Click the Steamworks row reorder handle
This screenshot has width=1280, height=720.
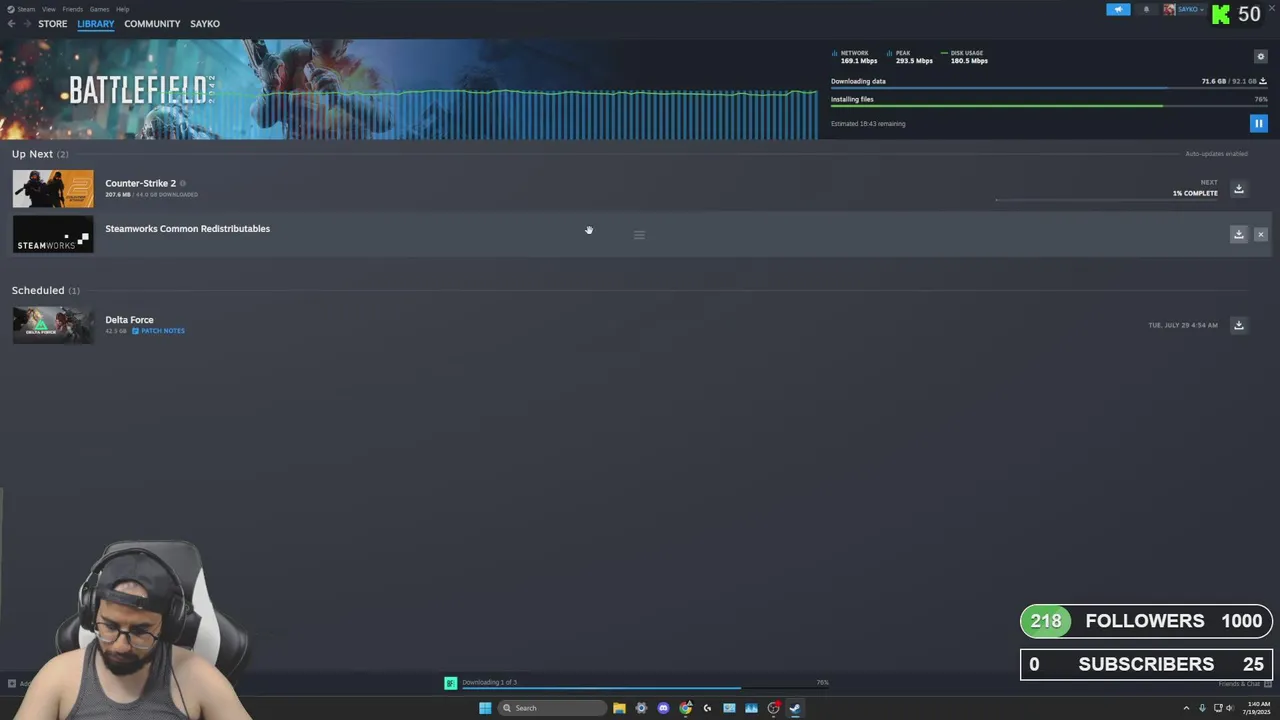(639, 235)
